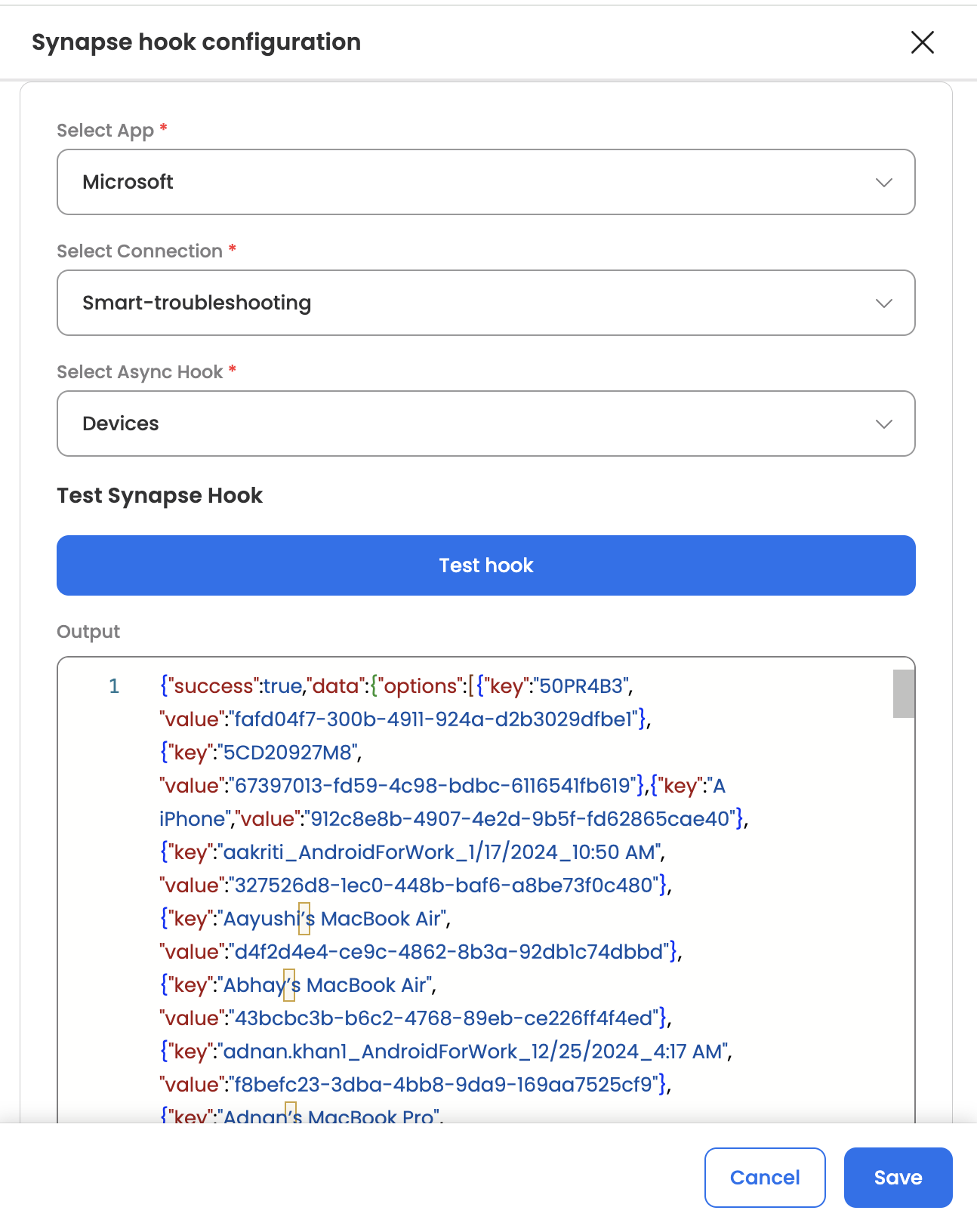
Task: Click the Select Connection label
Action: [140, 251]
